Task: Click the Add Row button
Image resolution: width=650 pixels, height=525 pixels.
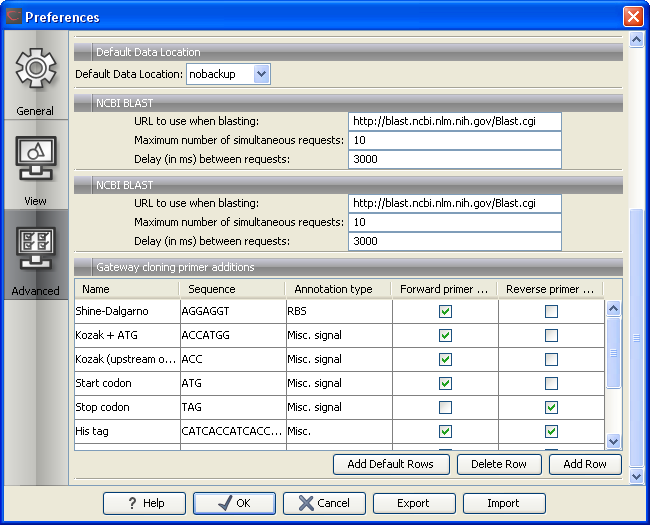Action: tap(585, 464)
